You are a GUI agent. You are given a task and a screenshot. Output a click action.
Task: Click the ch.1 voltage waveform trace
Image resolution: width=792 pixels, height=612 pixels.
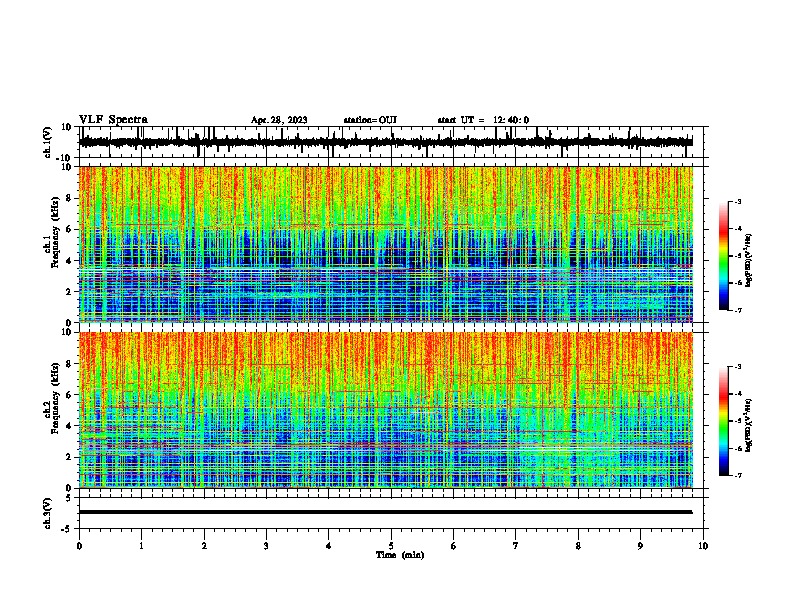coord(385,142)
